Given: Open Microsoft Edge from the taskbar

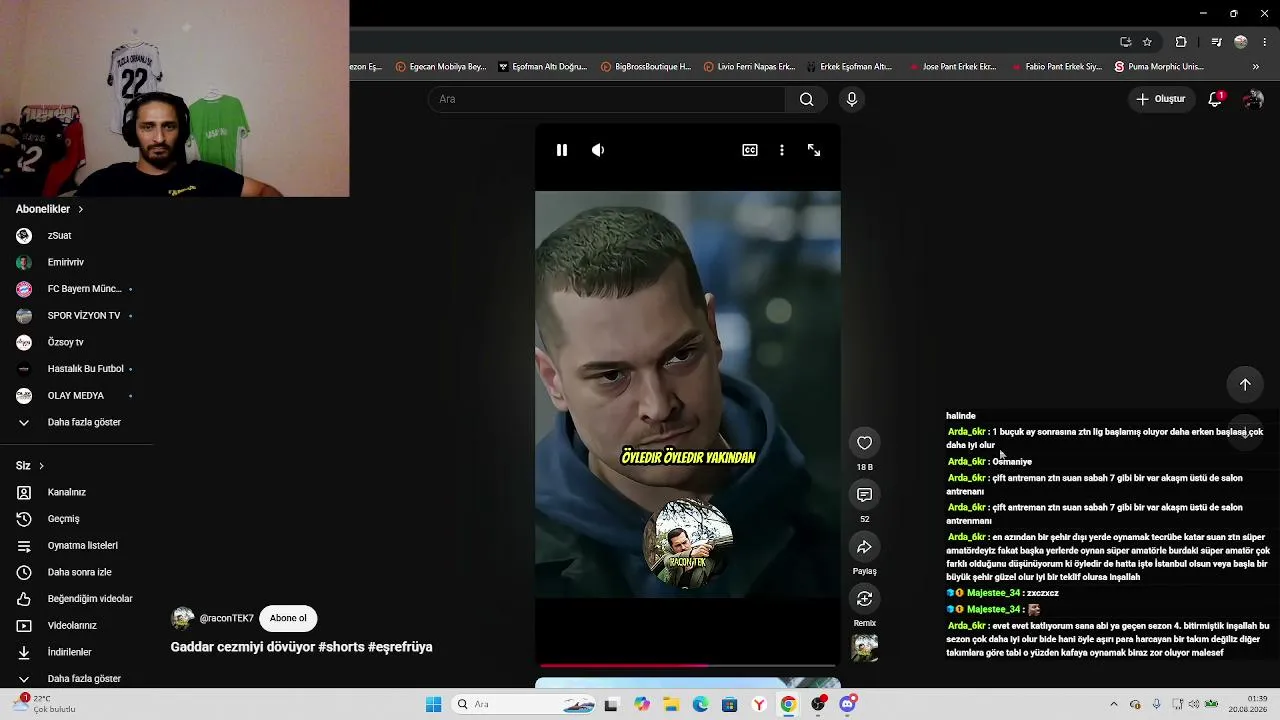Looking at the screenshot, I should [700, 704].
